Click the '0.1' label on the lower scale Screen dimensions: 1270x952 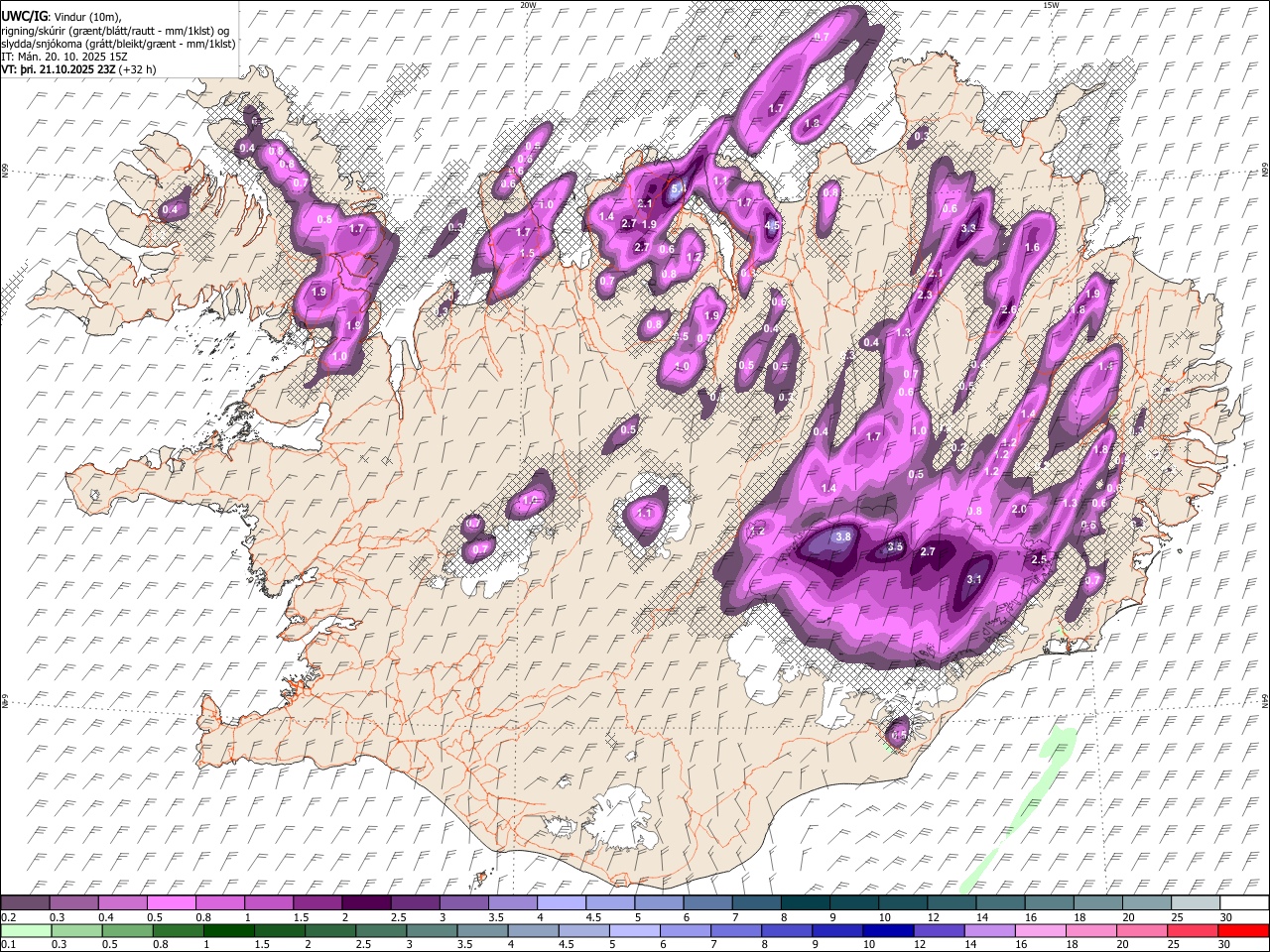point(8,944)
